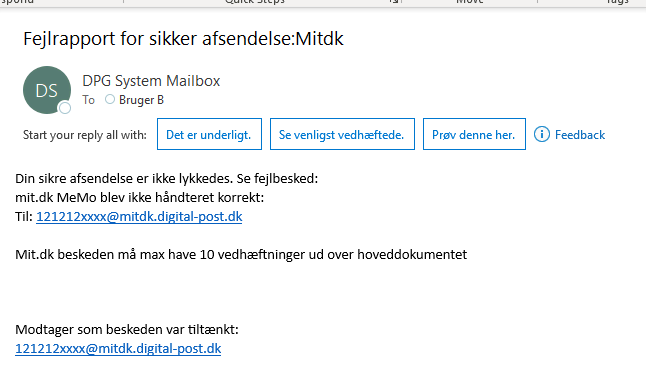Click the subject 'Fejlrapport for sikker afsendelse:Mitdk'
This screenshot has height=379, width=646.
pyautogui.click(x=183, y=39)
